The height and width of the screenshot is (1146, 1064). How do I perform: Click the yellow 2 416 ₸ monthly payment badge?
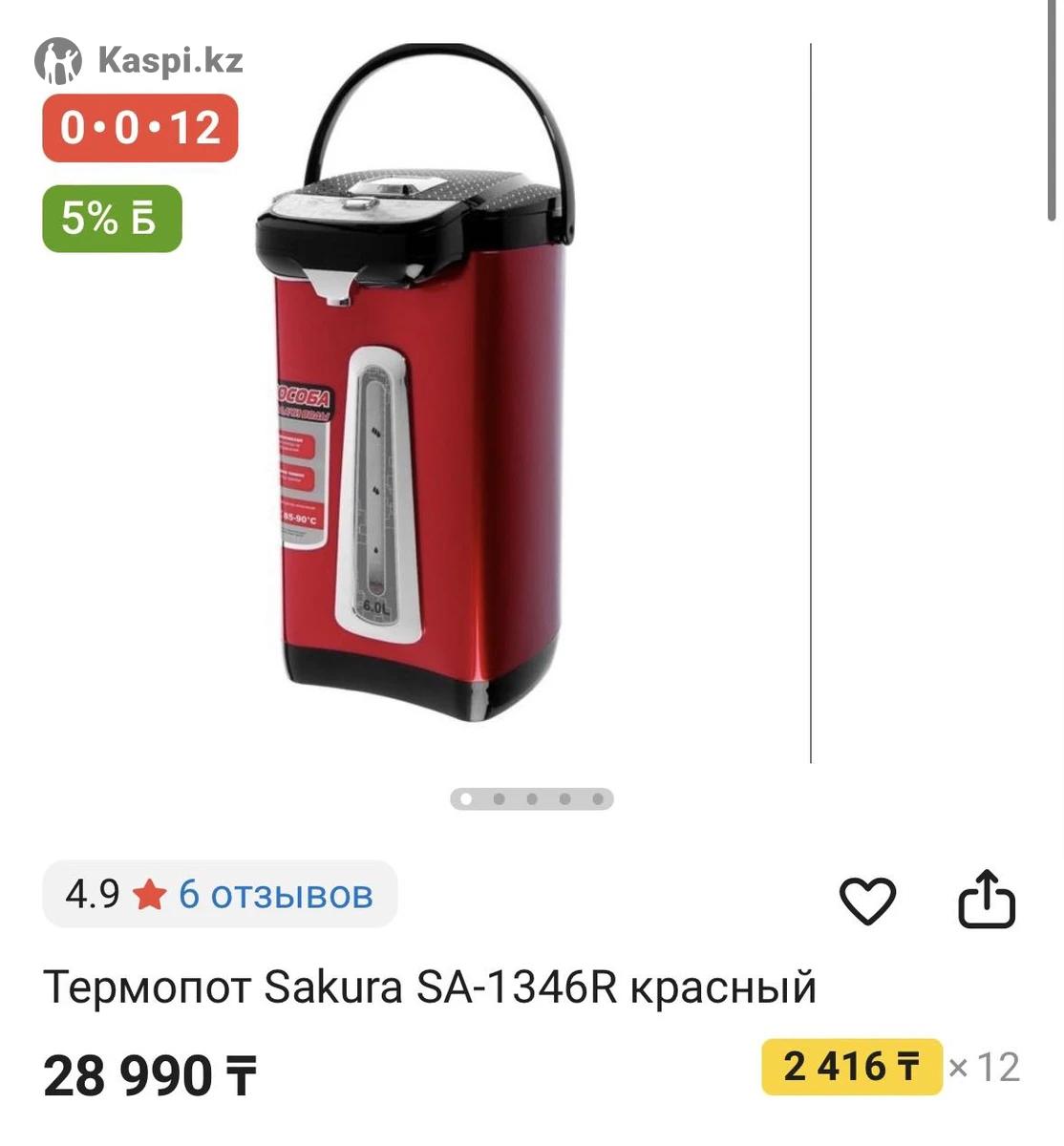click(852, 1066)
